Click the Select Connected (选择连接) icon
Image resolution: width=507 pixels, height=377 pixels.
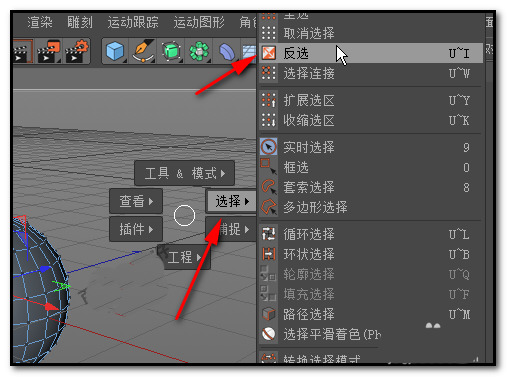tap(269, 73)
